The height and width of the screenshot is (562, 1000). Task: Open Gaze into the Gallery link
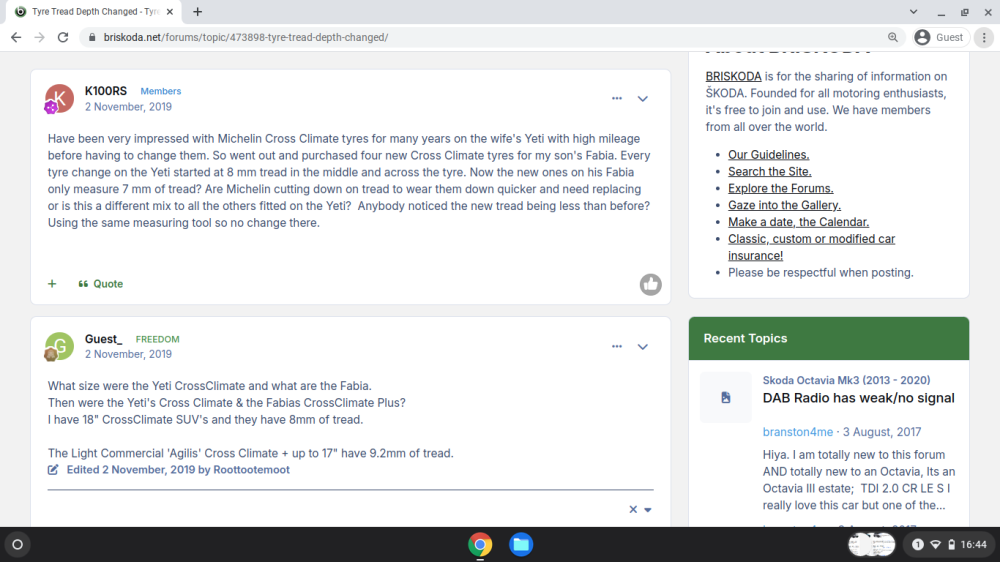coord(784,205)
